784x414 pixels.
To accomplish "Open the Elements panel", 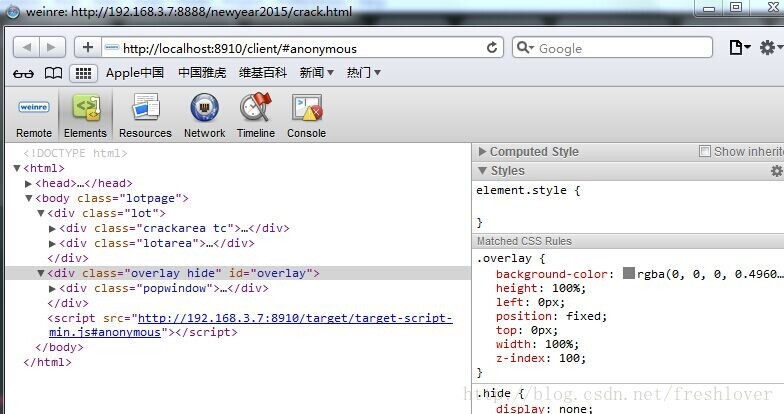I will (x=86, y=116).
